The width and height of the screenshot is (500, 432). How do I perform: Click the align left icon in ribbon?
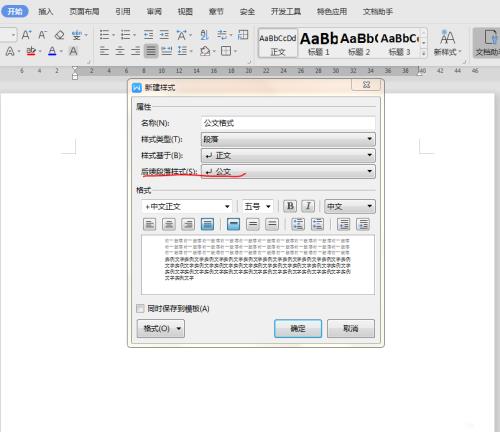[104, 51]
